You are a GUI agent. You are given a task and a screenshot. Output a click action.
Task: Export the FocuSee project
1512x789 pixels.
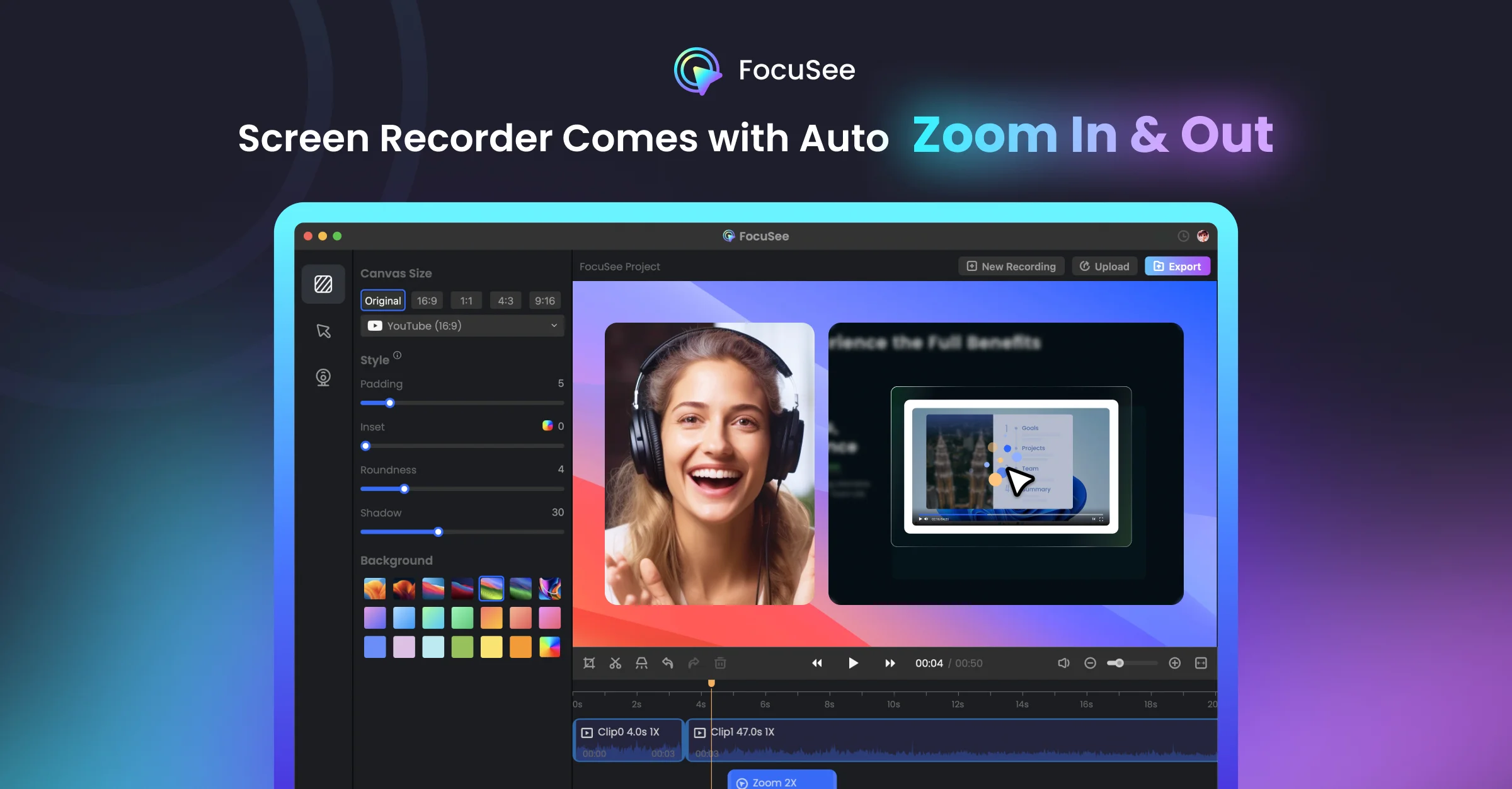point(1177,266)
